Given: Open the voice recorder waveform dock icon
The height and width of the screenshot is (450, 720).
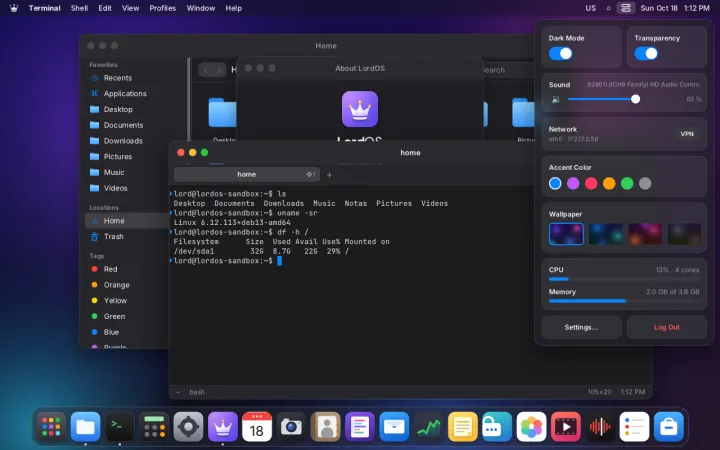Looking at the screenshot, I should click(600, 427).
